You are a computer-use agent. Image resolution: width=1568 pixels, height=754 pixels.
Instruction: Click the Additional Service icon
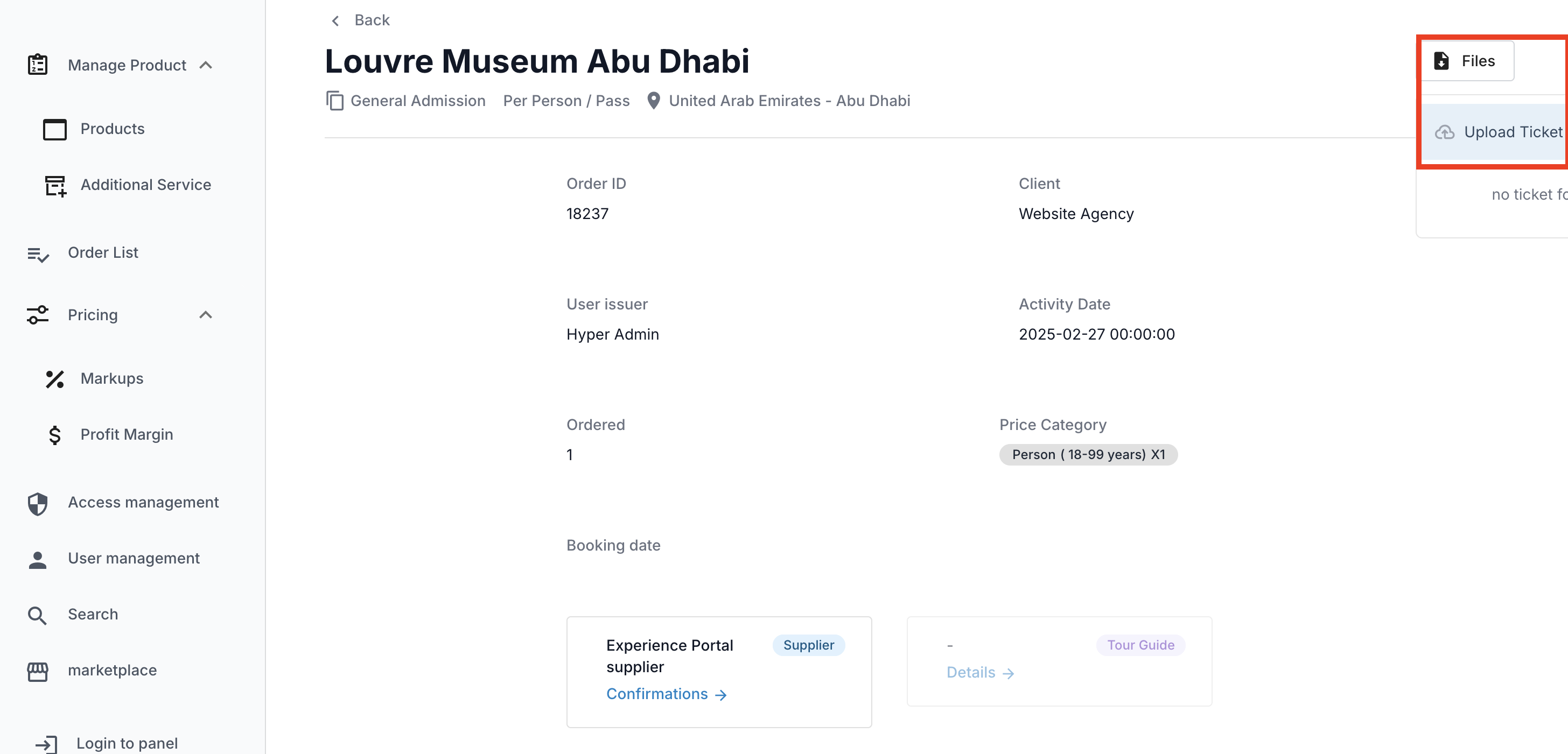tap(55, 185)
